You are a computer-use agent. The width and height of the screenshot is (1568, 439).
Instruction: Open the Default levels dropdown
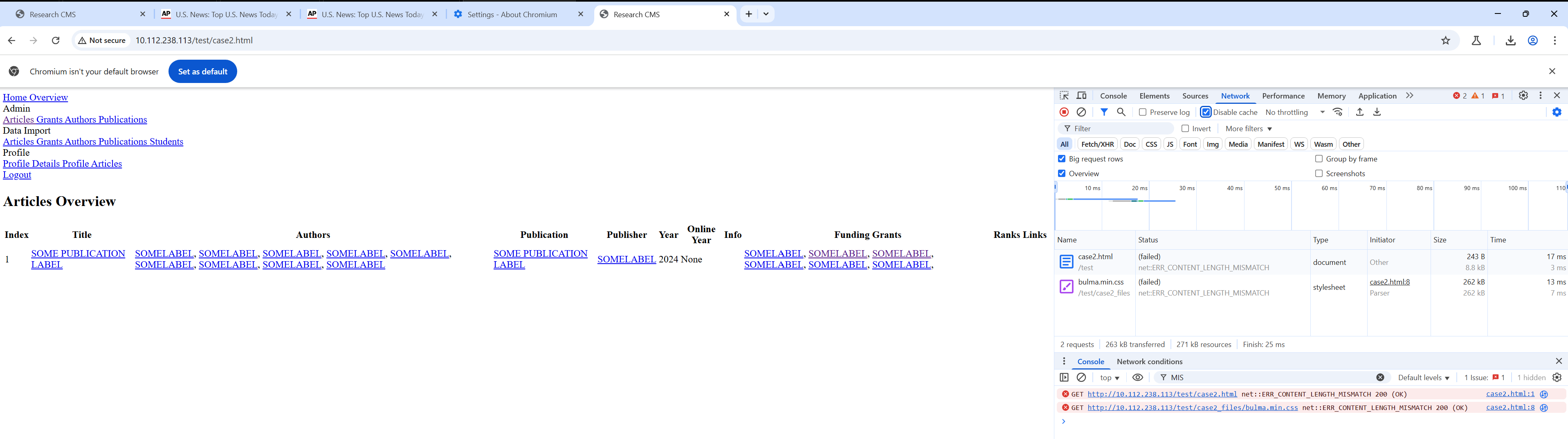coord(1423,378)
